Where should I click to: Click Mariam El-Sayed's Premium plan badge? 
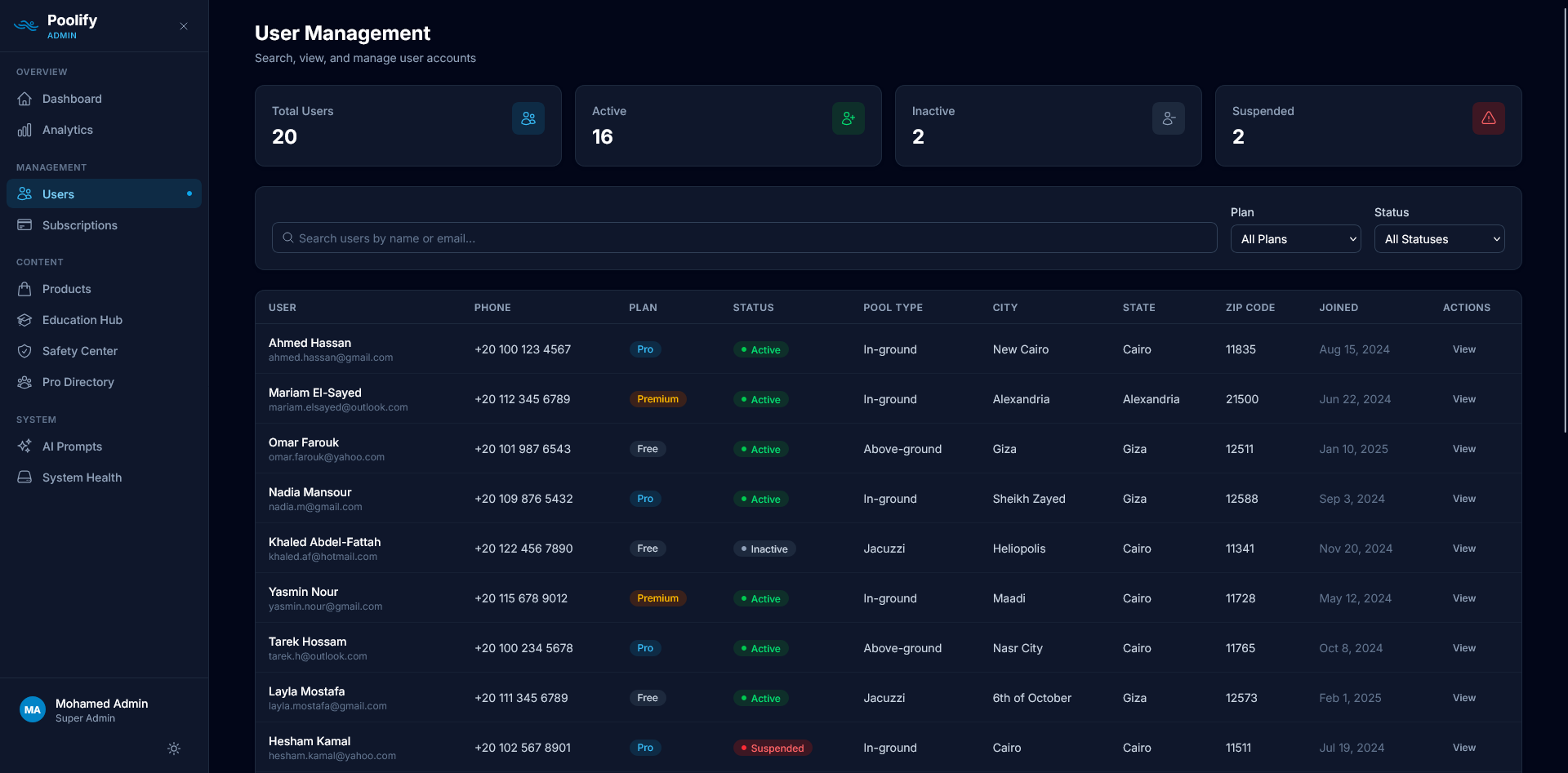(657, 399)
